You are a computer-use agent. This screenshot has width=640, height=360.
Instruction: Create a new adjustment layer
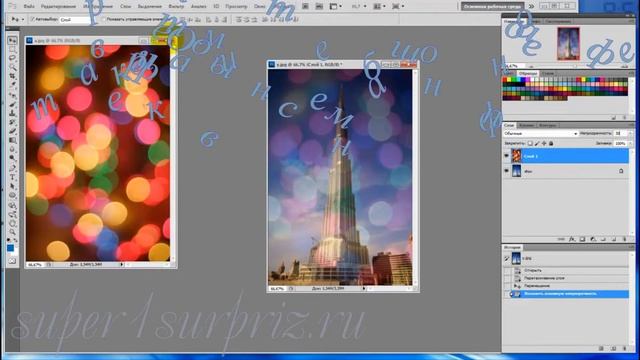pyautogui.click(x=593, y=239)
